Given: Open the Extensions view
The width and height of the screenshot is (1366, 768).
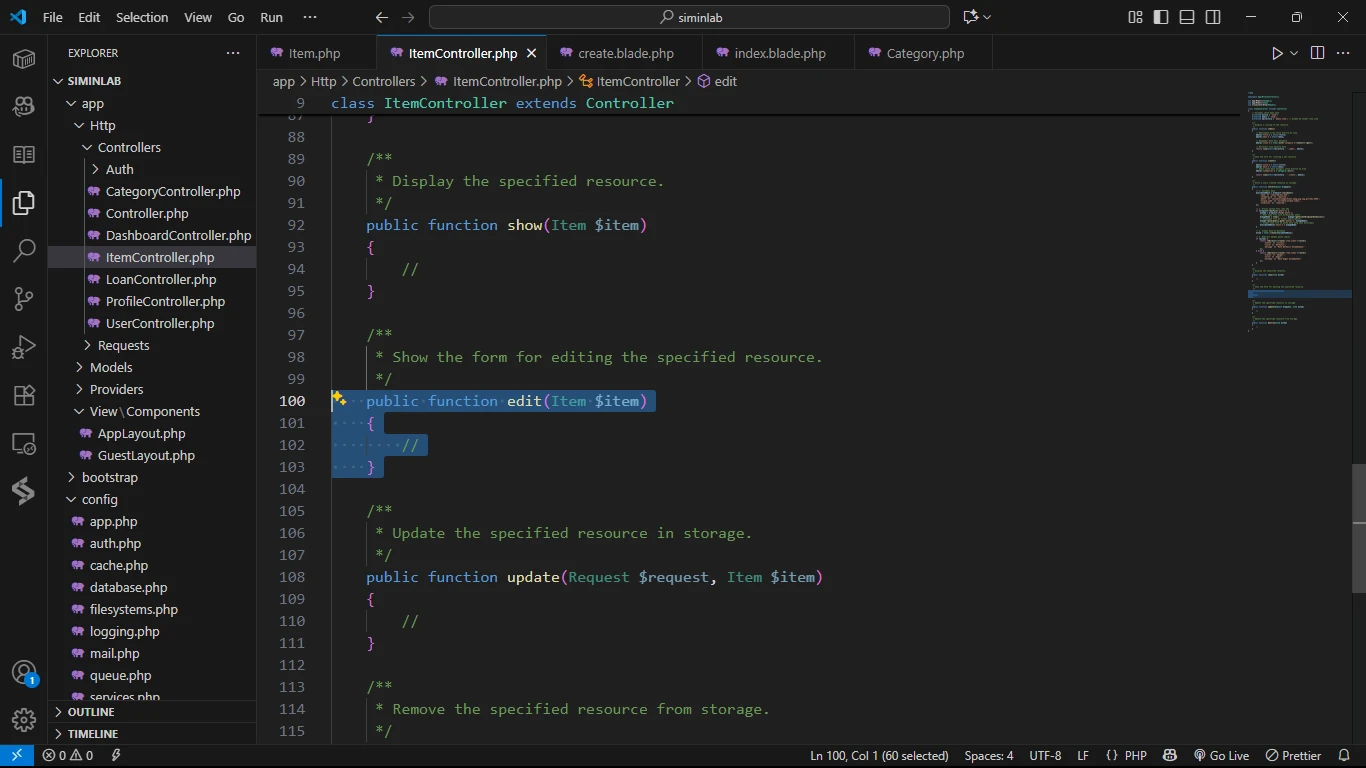Looking at the screenshot, I should 24,395.
